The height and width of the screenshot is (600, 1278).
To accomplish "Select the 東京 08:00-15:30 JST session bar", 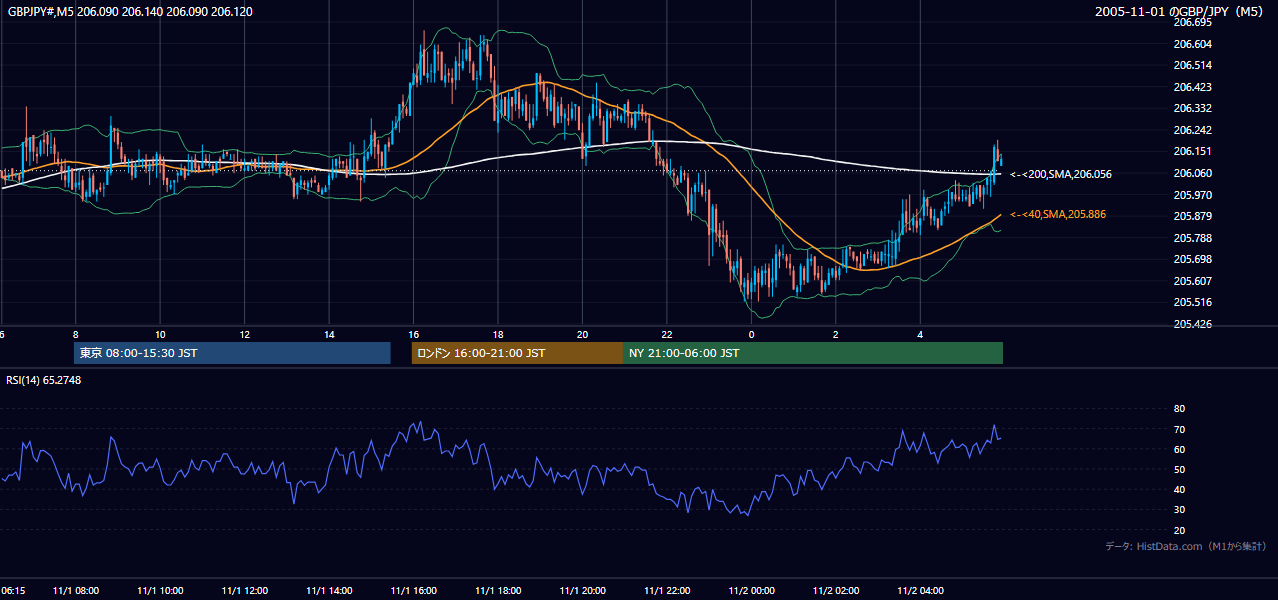I will coord(232,353).
